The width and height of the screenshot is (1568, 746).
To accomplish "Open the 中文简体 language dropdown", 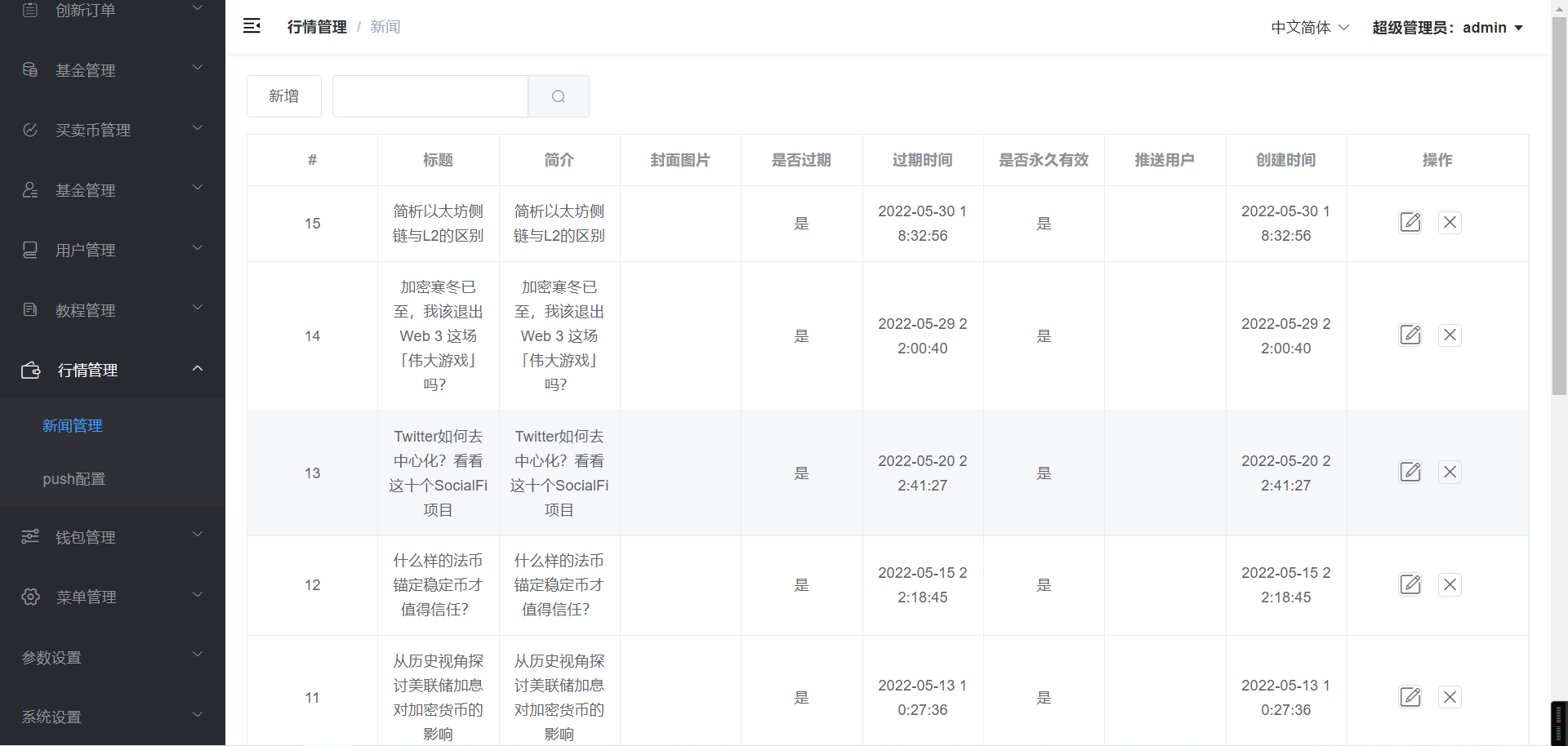I will 1309,28.
